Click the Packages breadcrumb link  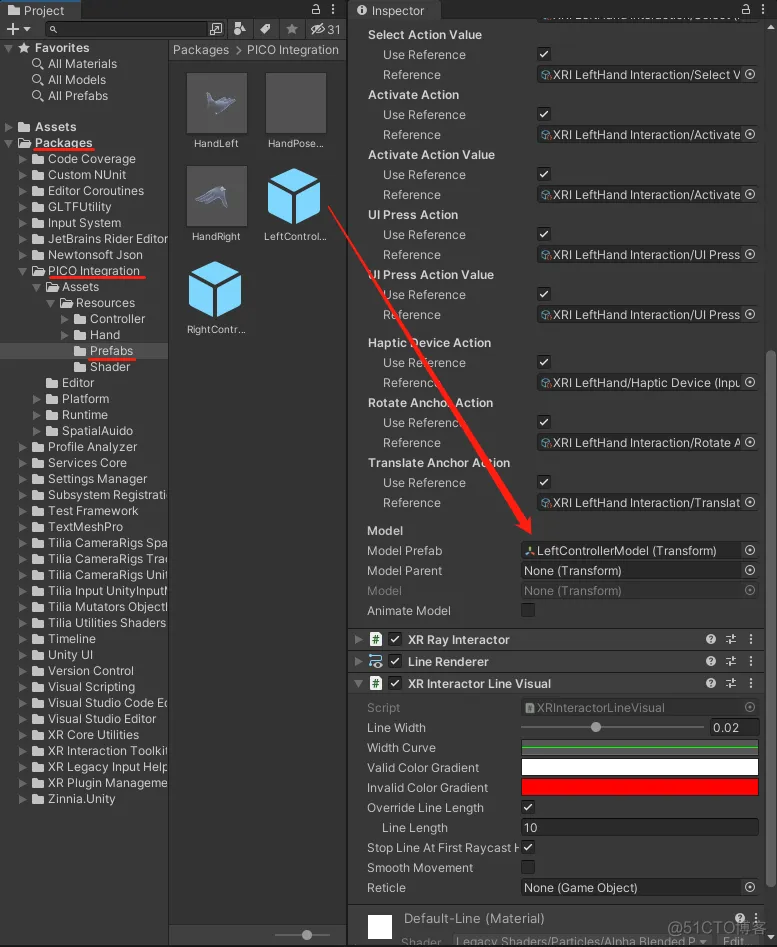point(201,50)
